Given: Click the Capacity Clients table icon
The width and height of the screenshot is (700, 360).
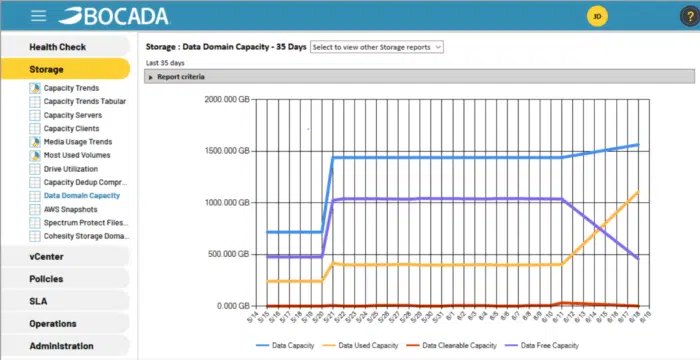Looking at the screenshot, I should (35, 129).
